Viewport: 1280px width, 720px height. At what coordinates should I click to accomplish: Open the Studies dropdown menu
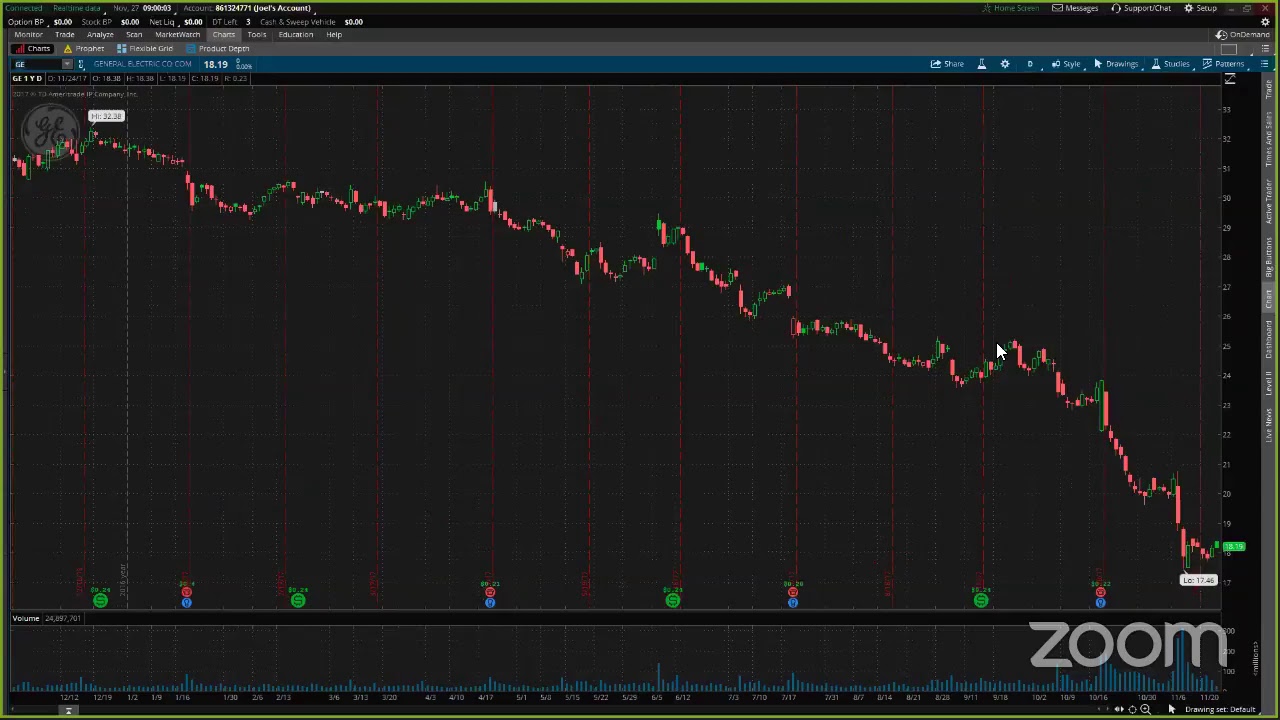[x=1170, y=64]
